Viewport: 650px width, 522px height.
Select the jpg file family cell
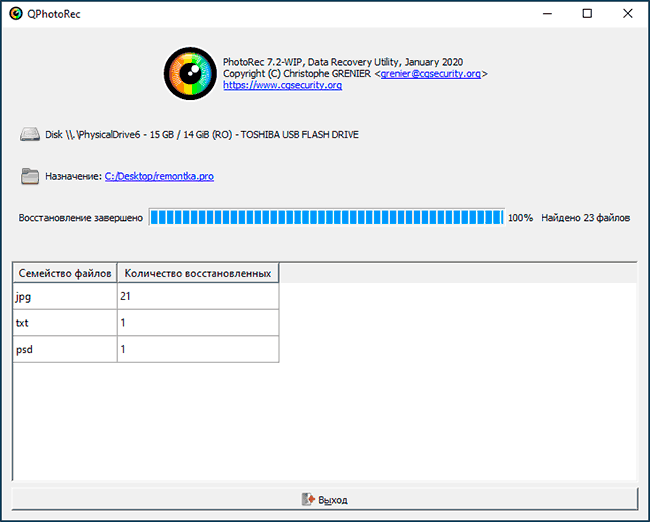pos(64,297)
